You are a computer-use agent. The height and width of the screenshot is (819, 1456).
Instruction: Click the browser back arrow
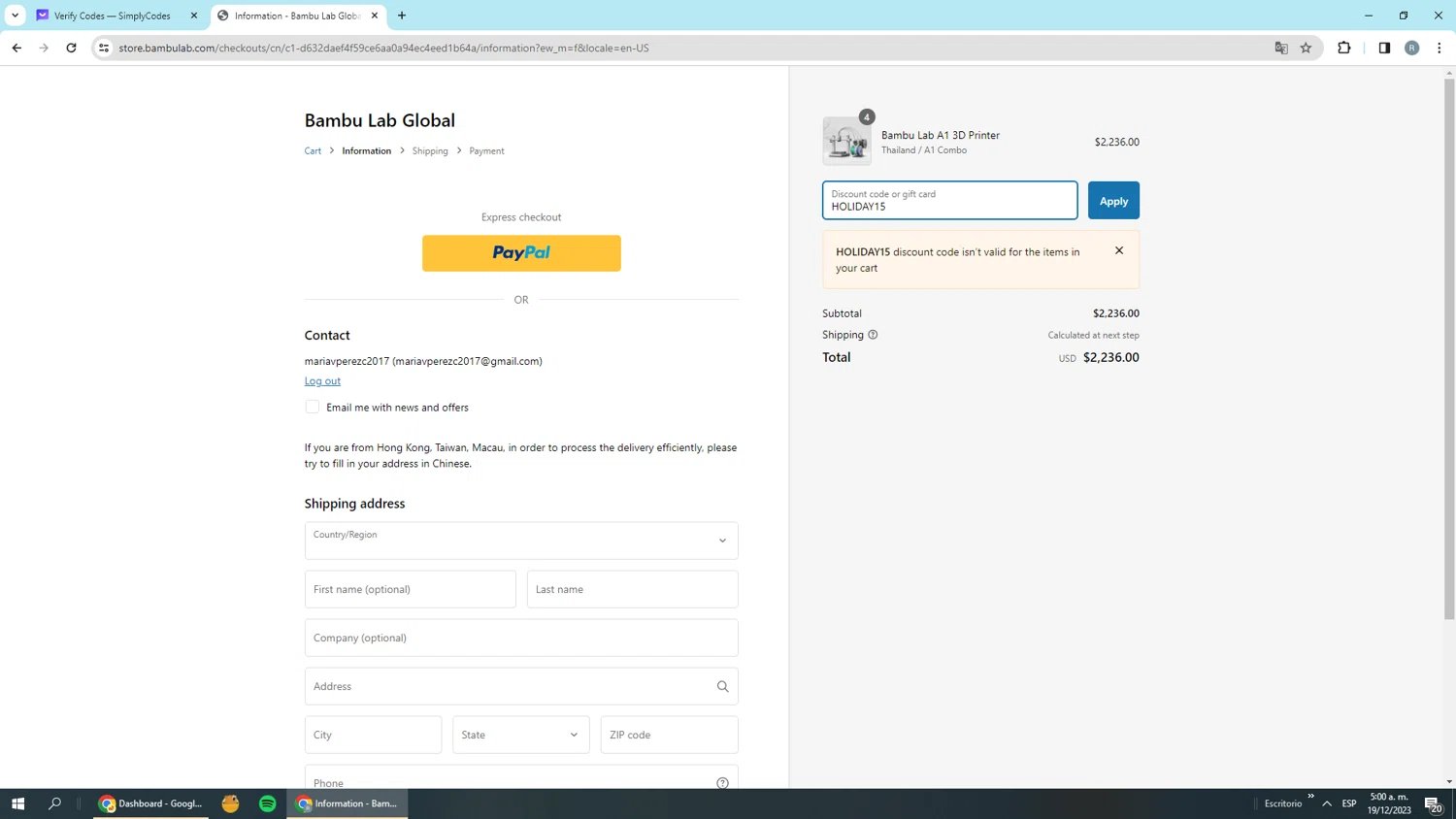(17, 48)
